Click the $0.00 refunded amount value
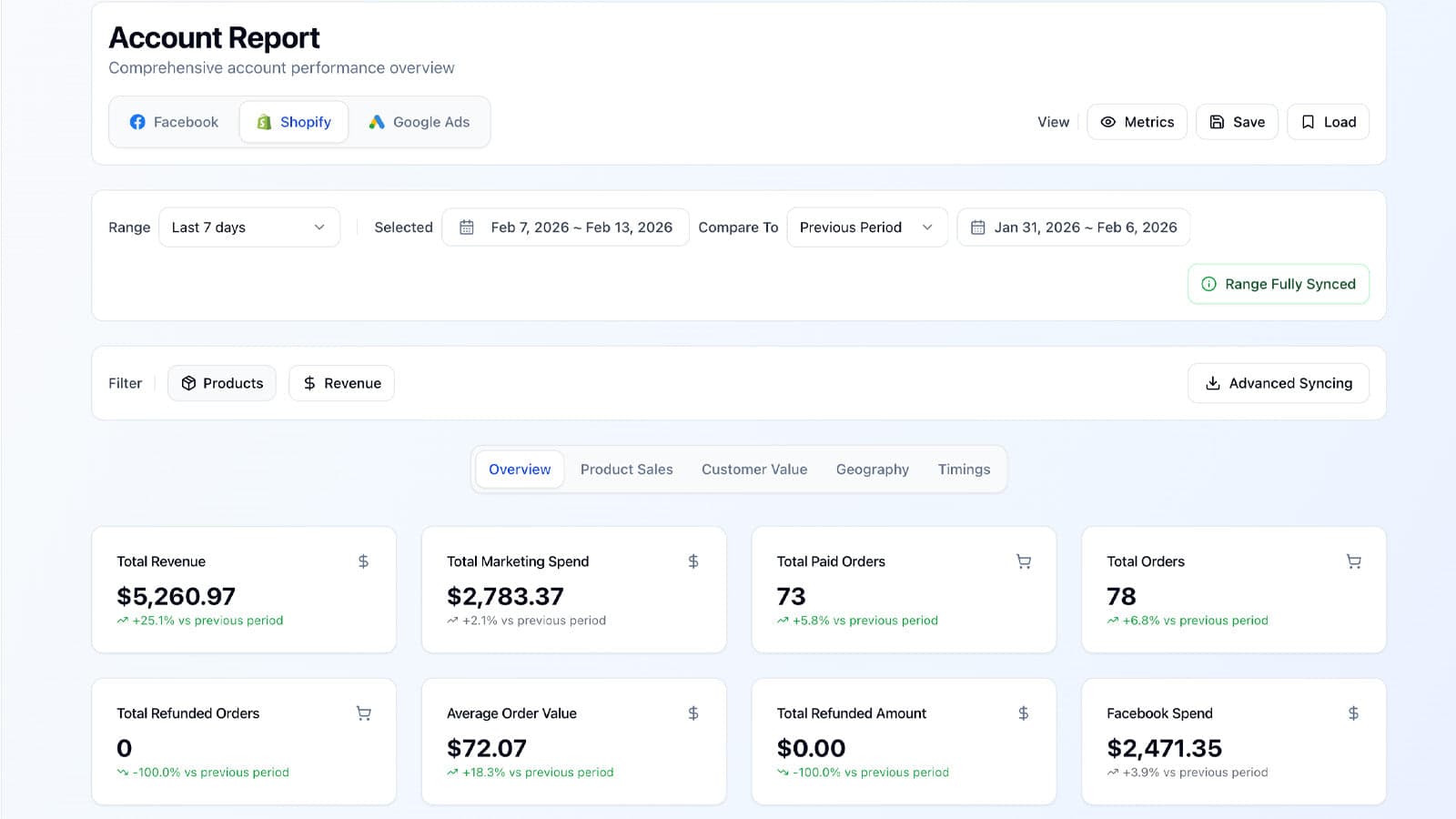This screenshot has height=819, width=1456. (811, 748)
